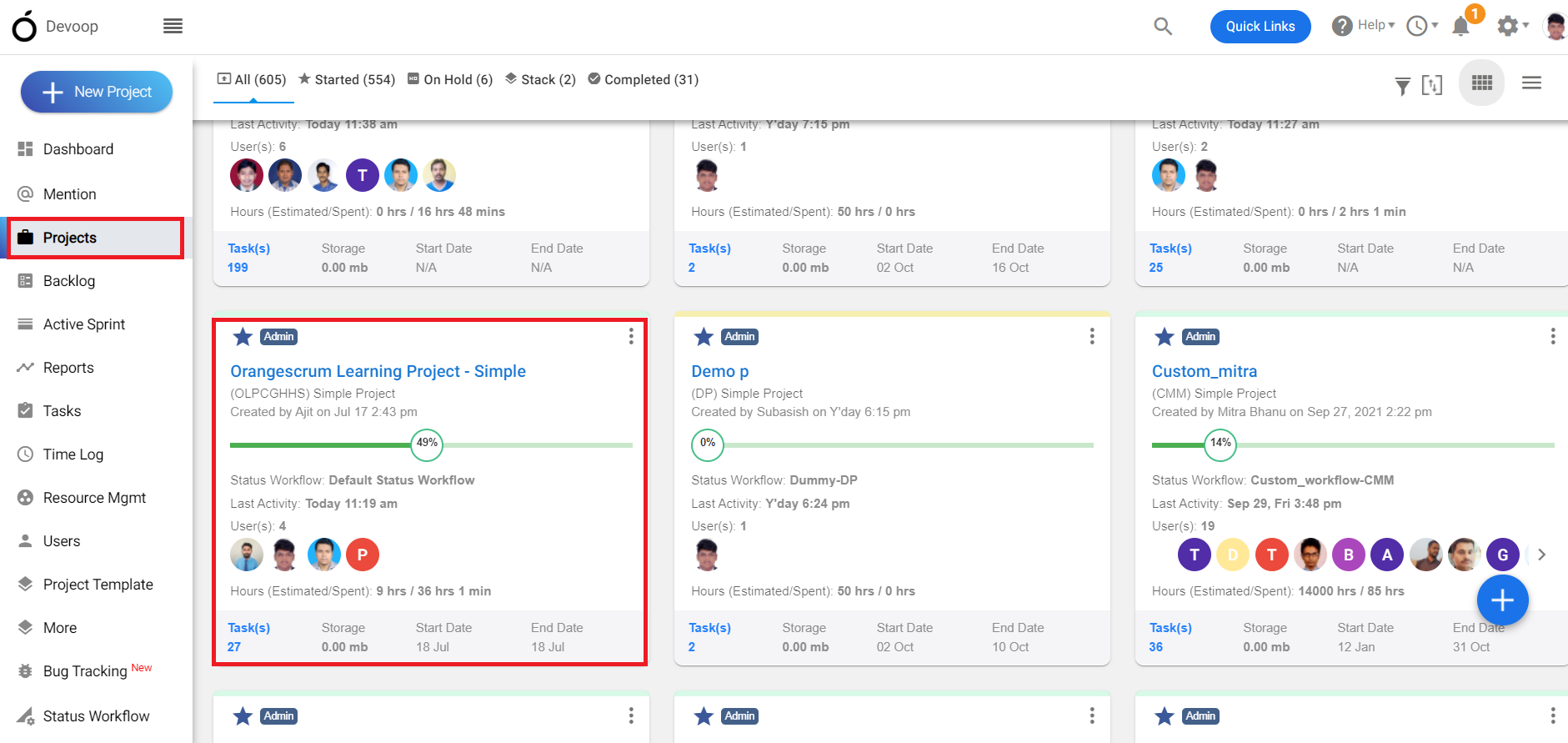Click the 49% progress indicator
Viewport: 1568px width, 743px height.
[x=427, y=444]
